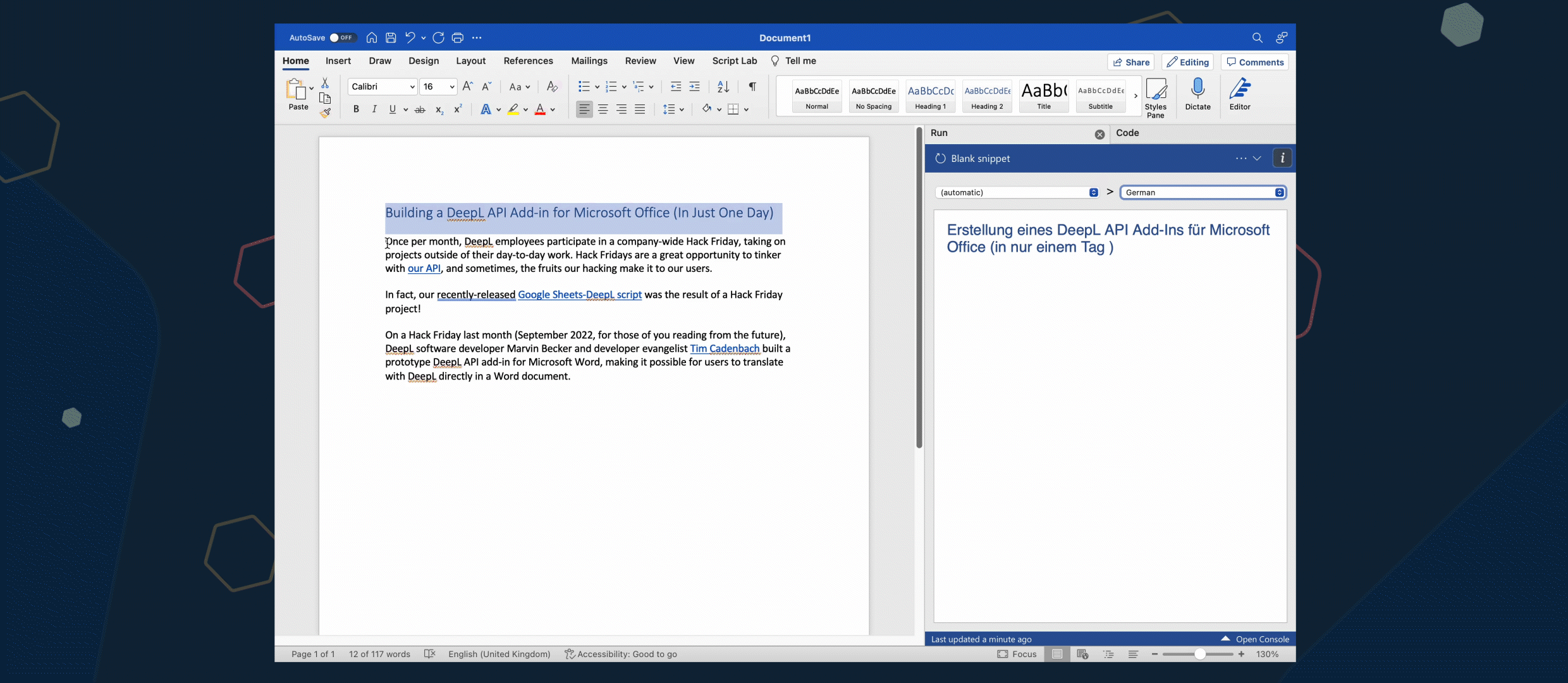Open the German target language dropdown
This screenshot has height=683, width=1568.
click(1203, 193)
